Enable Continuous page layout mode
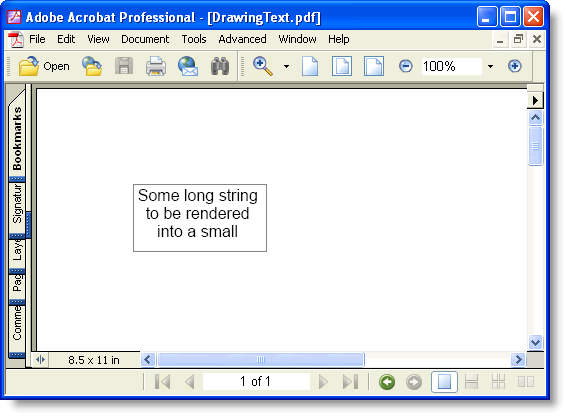The image size is (566, 416). click(x=471, y=382)
